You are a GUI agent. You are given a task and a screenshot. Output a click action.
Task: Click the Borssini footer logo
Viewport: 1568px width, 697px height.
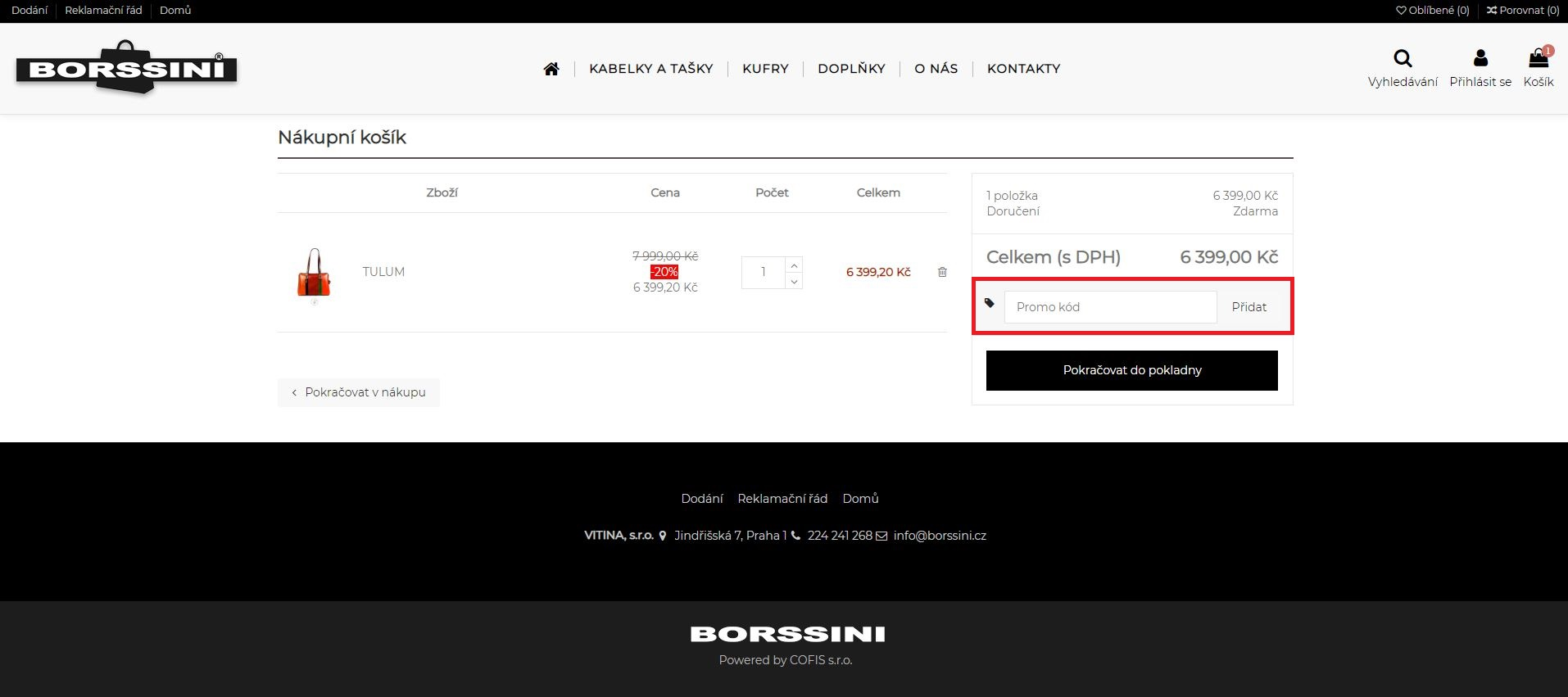787,634
